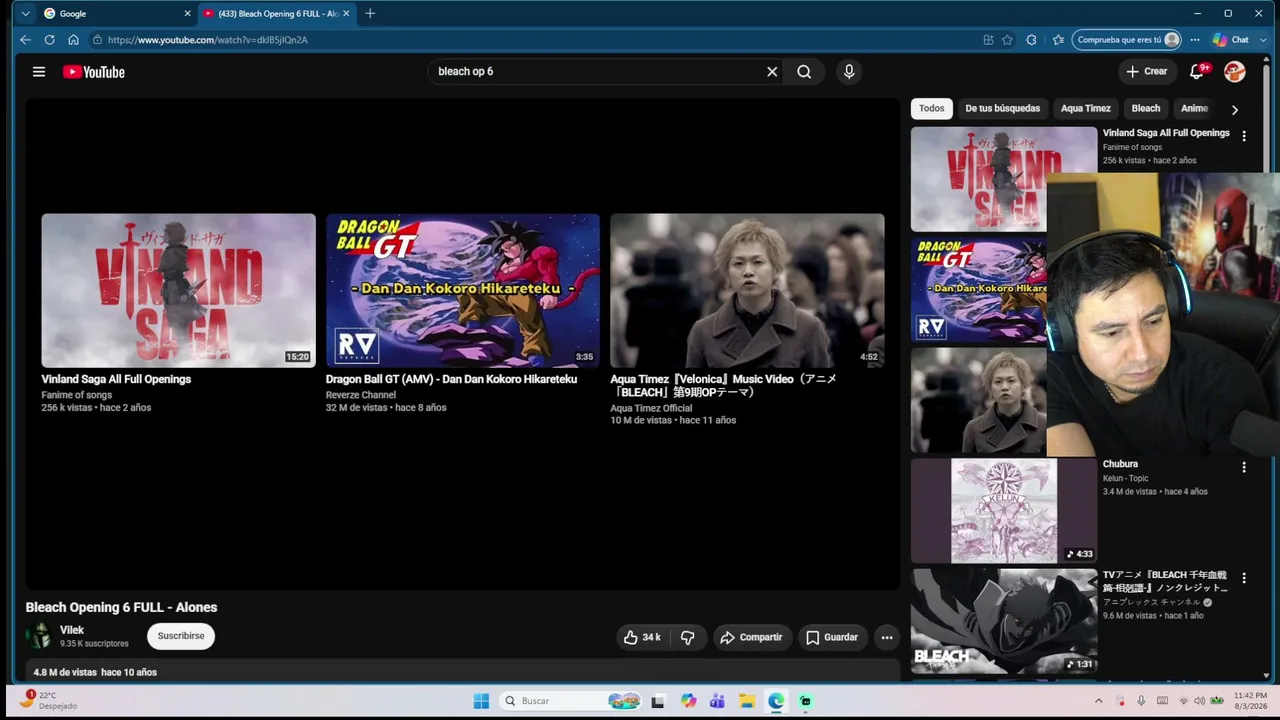Open the Edge extensions menu

coord(1031,40)
